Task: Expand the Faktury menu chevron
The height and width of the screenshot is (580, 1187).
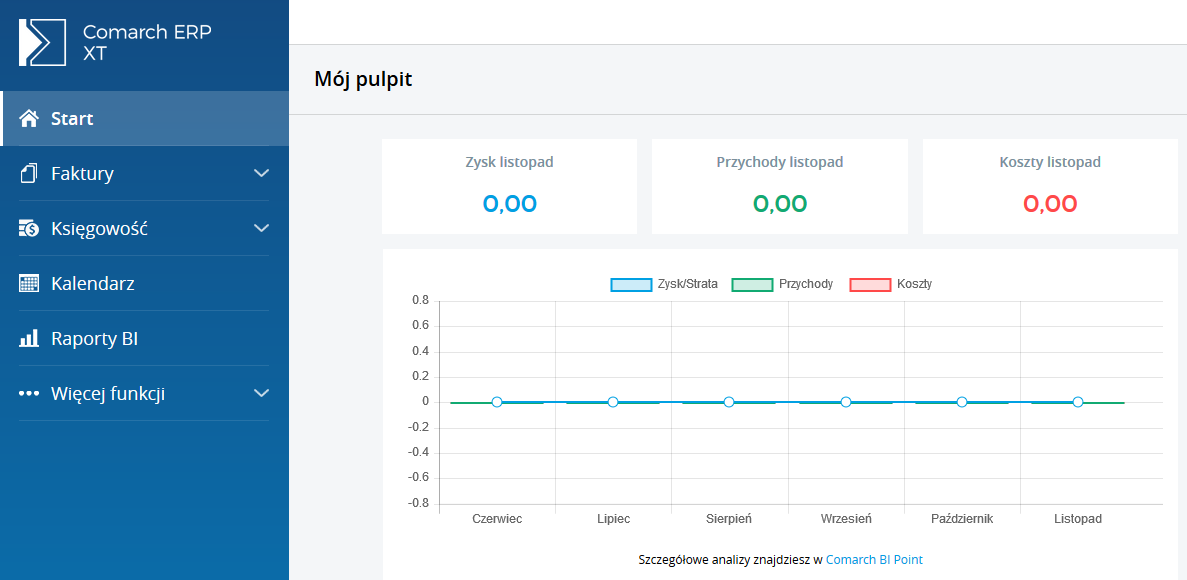Action: (x=261, y=173)
